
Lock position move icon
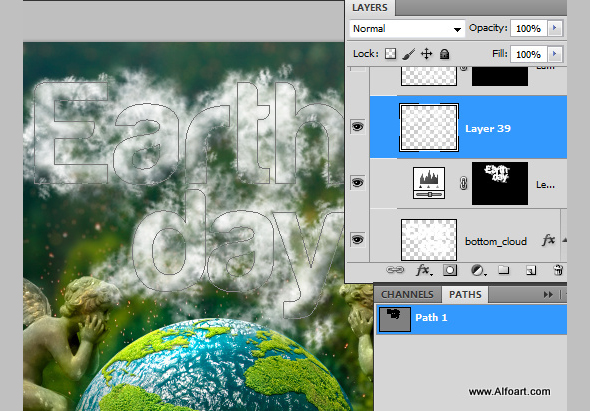pos(426,54)
